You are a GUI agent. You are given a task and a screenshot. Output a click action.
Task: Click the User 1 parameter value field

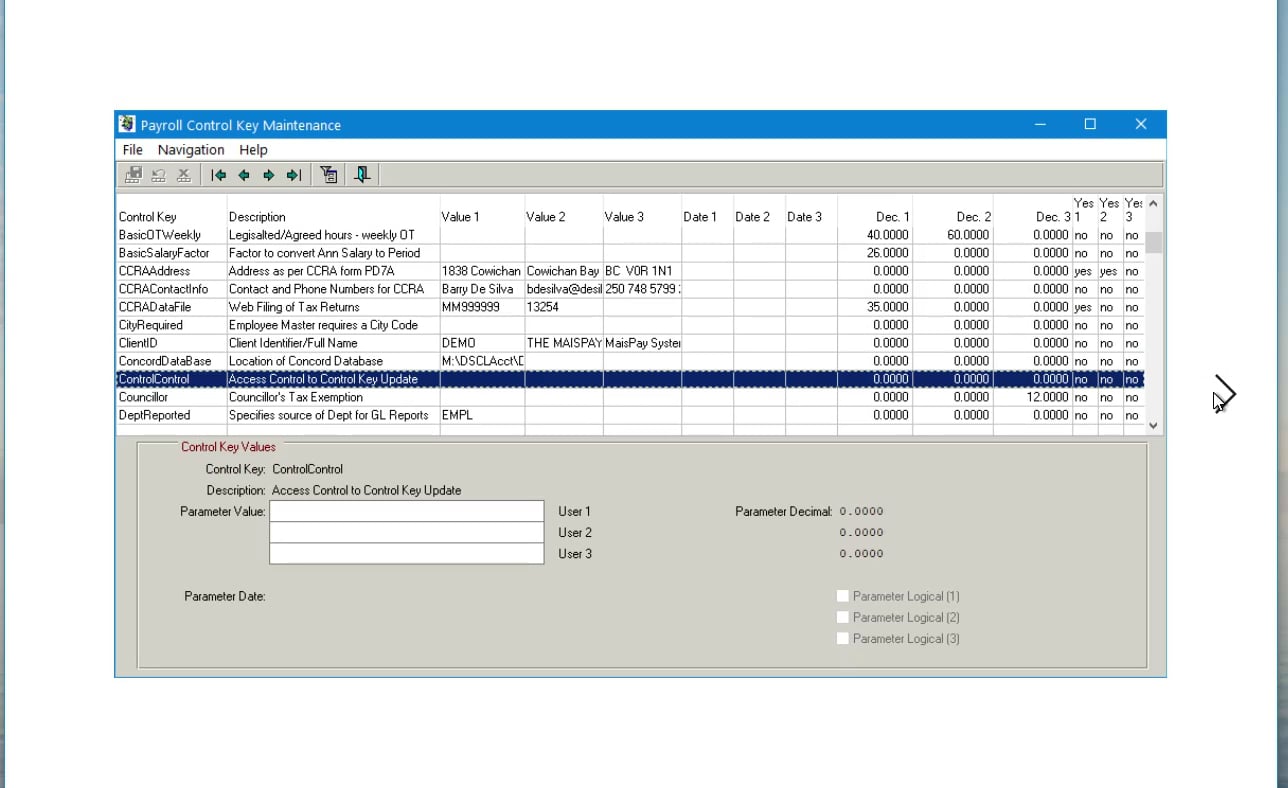(407, 511)
